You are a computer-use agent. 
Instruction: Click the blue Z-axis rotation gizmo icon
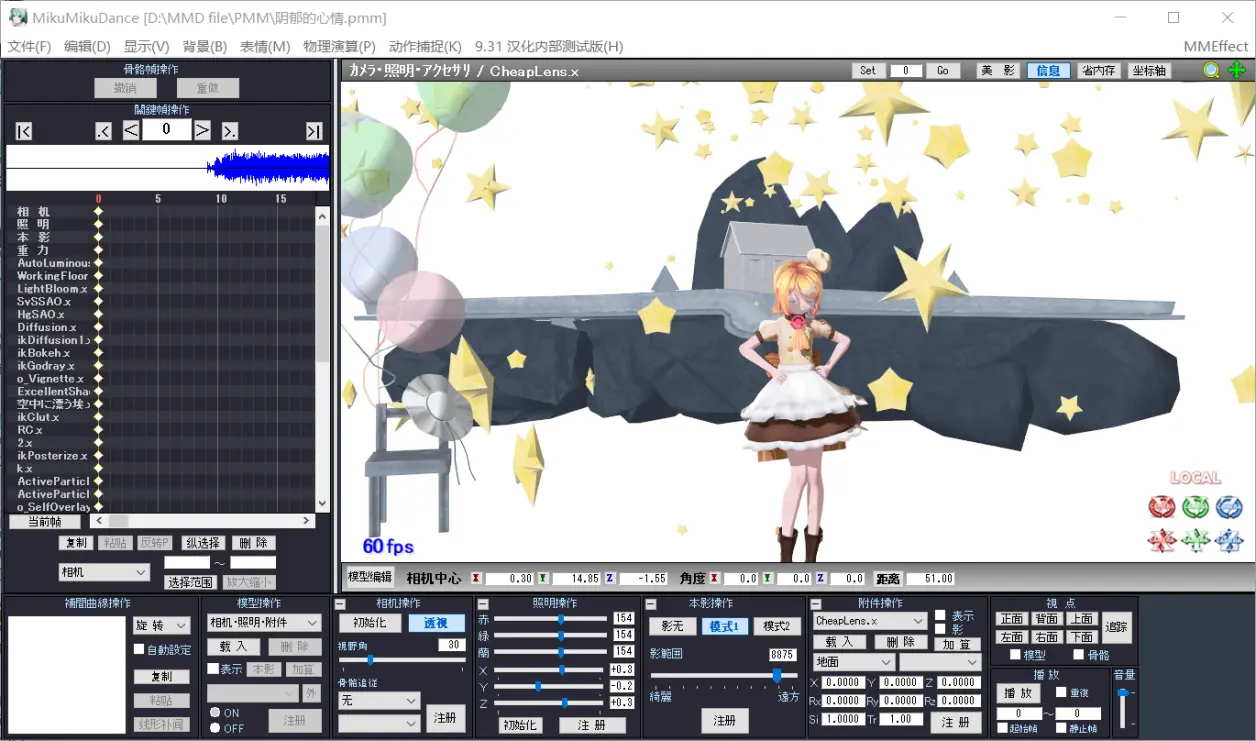pos(1229,507)
